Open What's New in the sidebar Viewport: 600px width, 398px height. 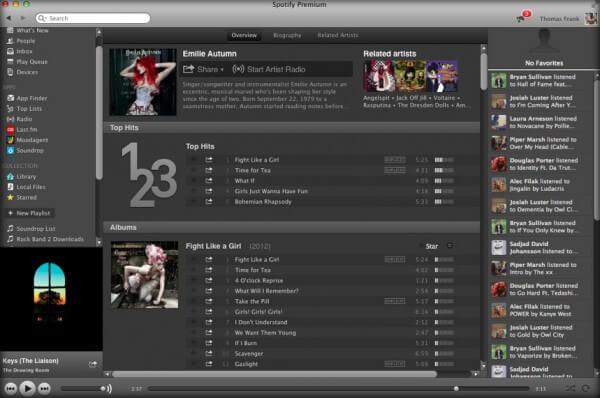tap(28, 30)
